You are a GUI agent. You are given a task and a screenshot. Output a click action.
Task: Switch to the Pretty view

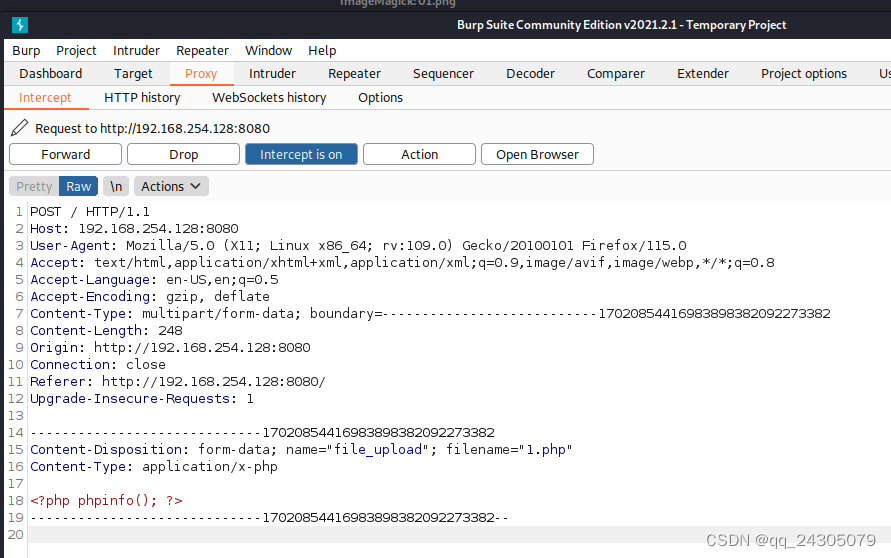[34, 186]
